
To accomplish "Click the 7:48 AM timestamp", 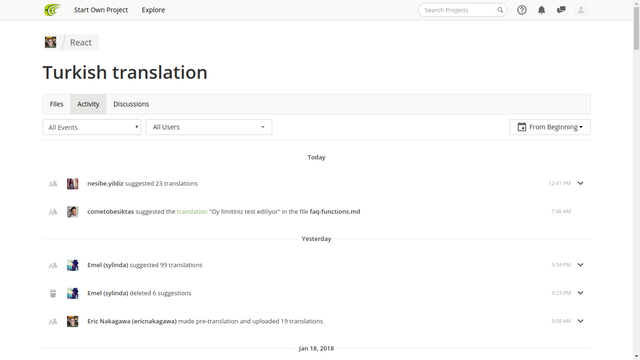I will (561, 211).
